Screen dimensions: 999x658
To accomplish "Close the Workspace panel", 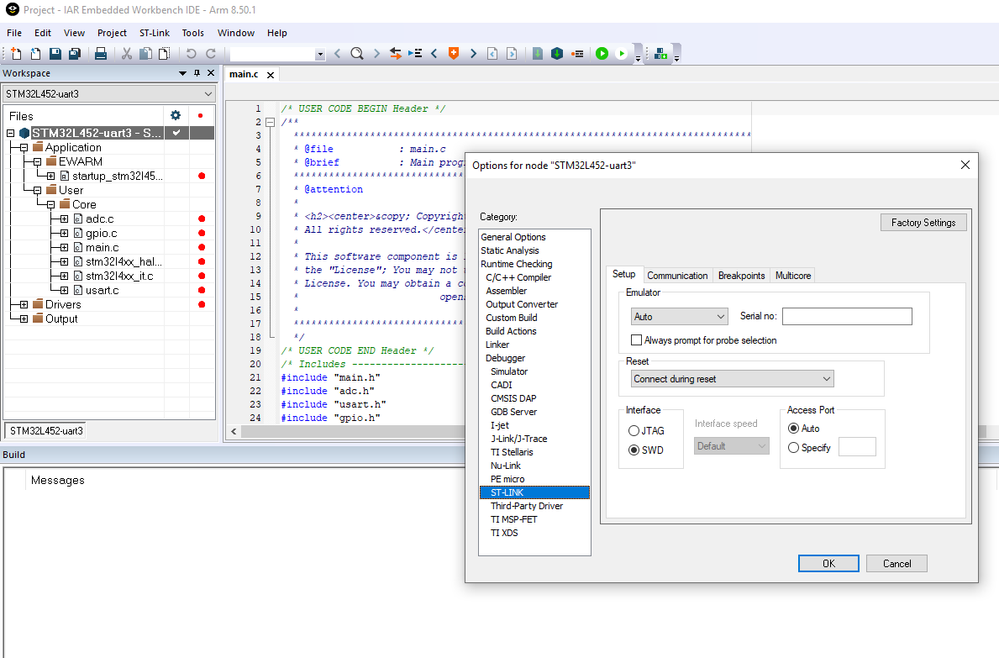I will point(211,73).
